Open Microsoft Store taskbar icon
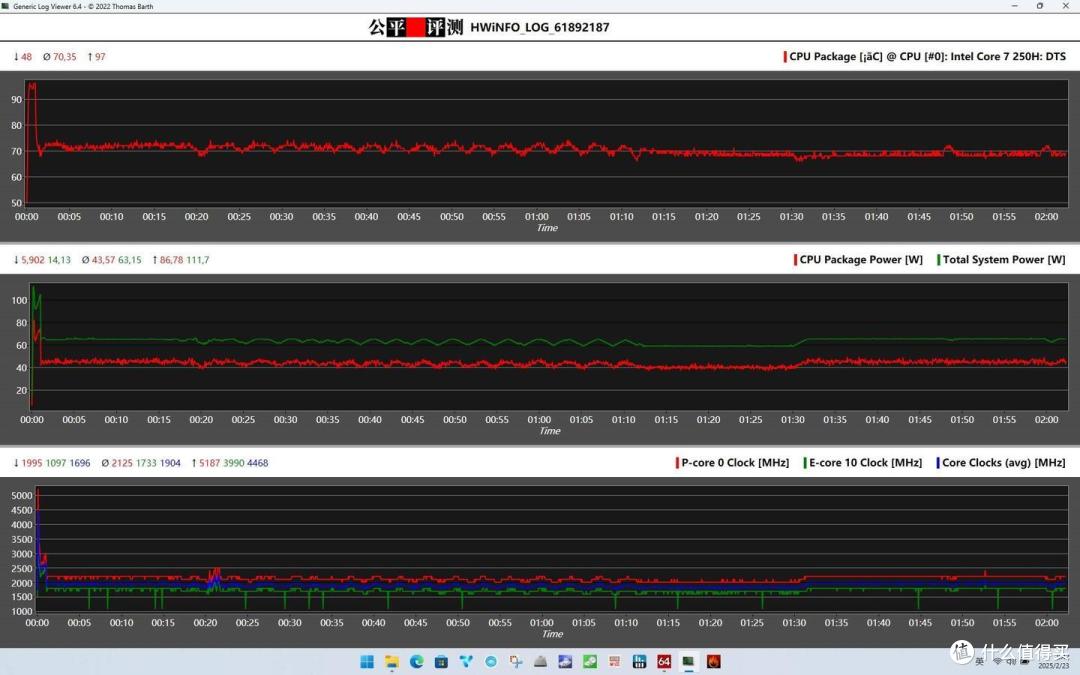1080x675 pixels. click(x=441, y=662)
